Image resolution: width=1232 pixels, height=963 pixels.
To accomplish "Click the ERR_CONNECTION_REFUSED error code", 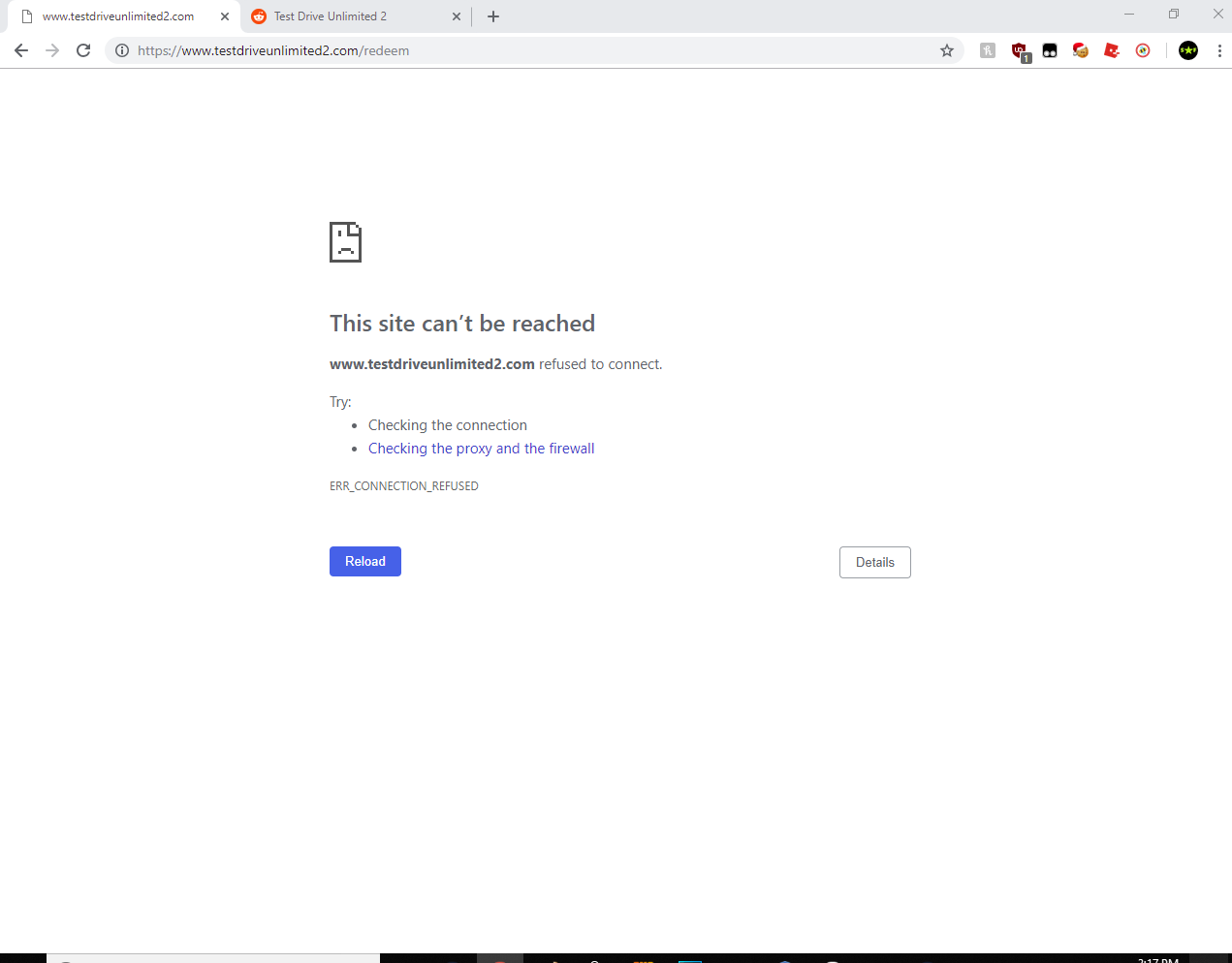I will tap(404, 486).
